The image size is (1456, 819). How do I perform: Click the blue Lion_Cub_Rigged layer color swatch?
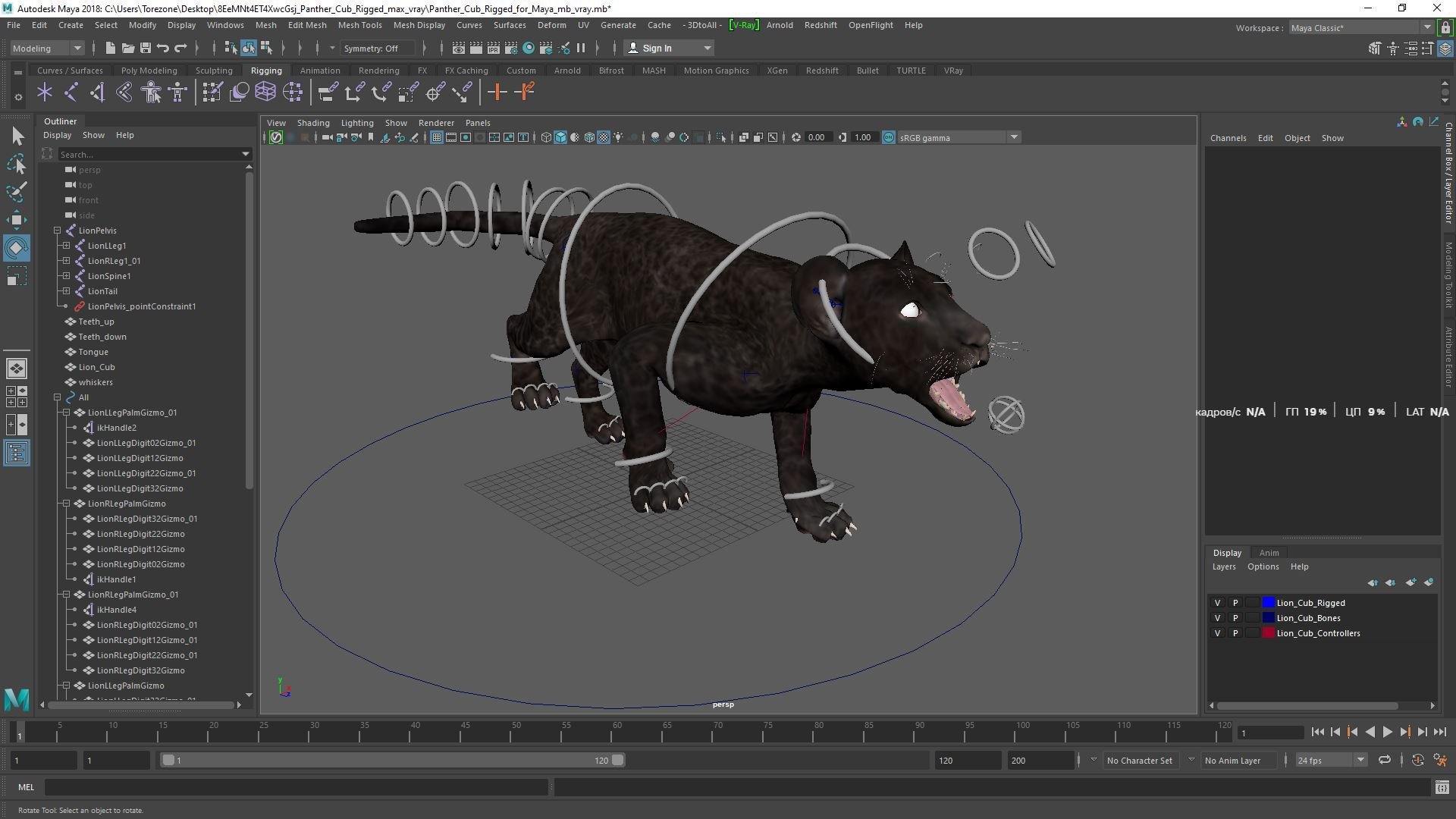[x=1268, y=603]
